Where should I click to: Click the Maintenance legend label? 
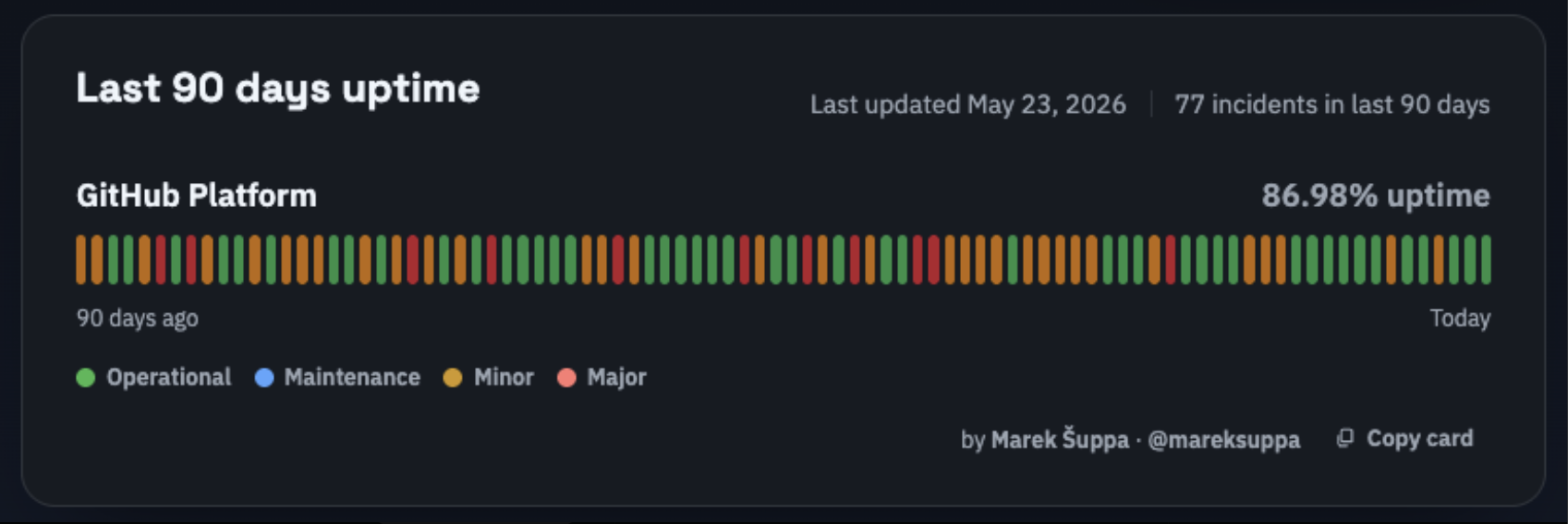pyautogui.click(x=352, y=377)
